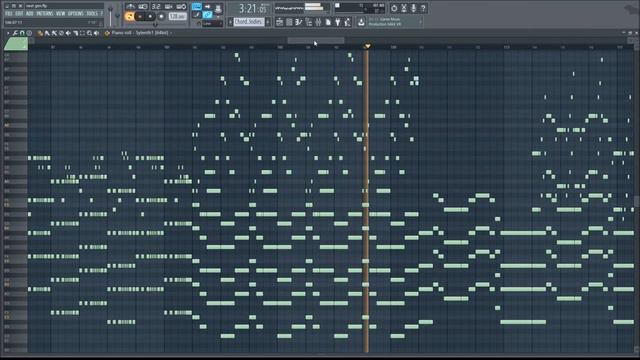The image size is (640, 360).
Task: Click the output oscilloscope display
Action: [289, 8]
